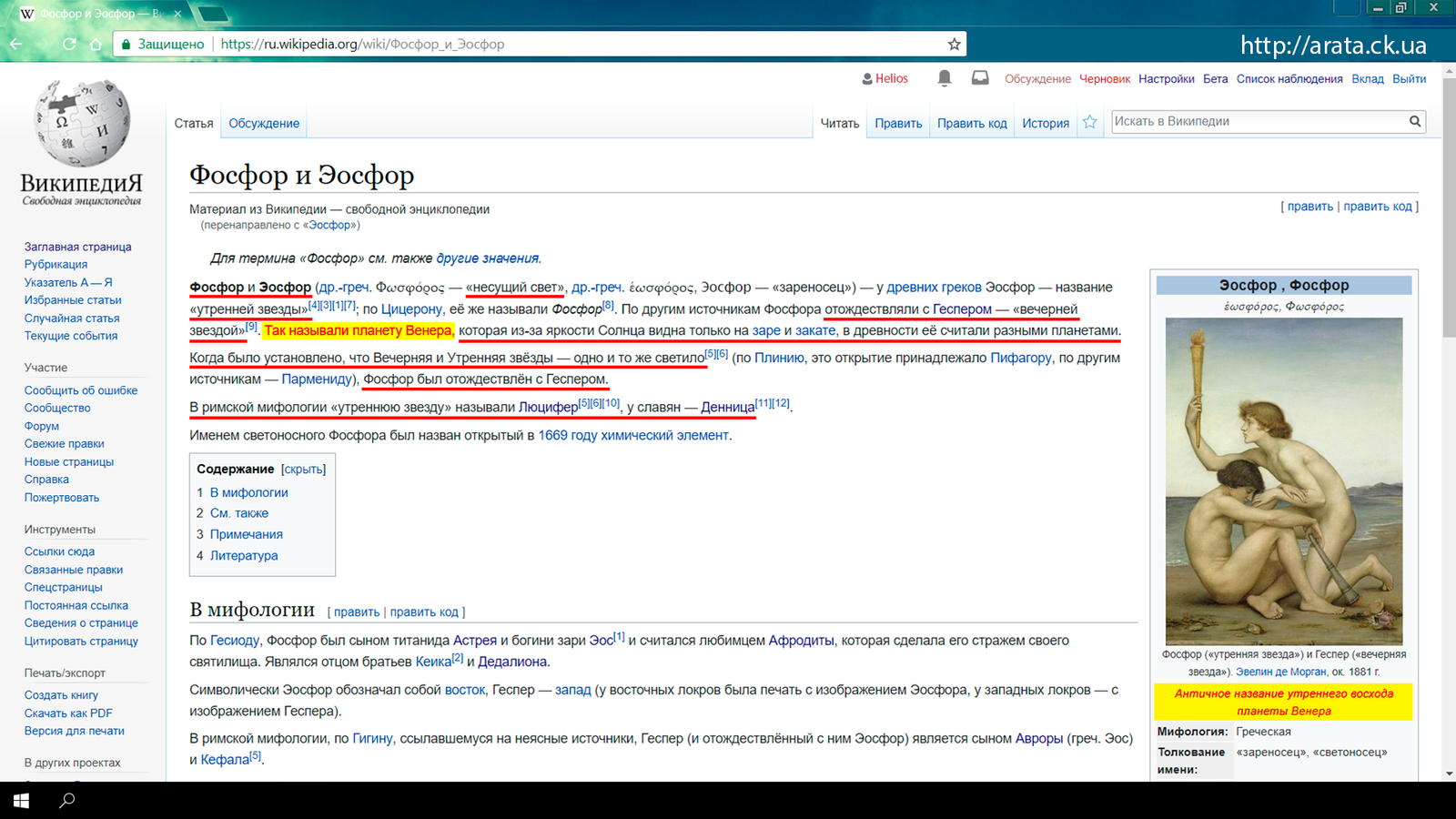The image size is (1456, 819).
Task: Follow the Люцифер link
Action: pyautogui.click(x=548, y=407)
